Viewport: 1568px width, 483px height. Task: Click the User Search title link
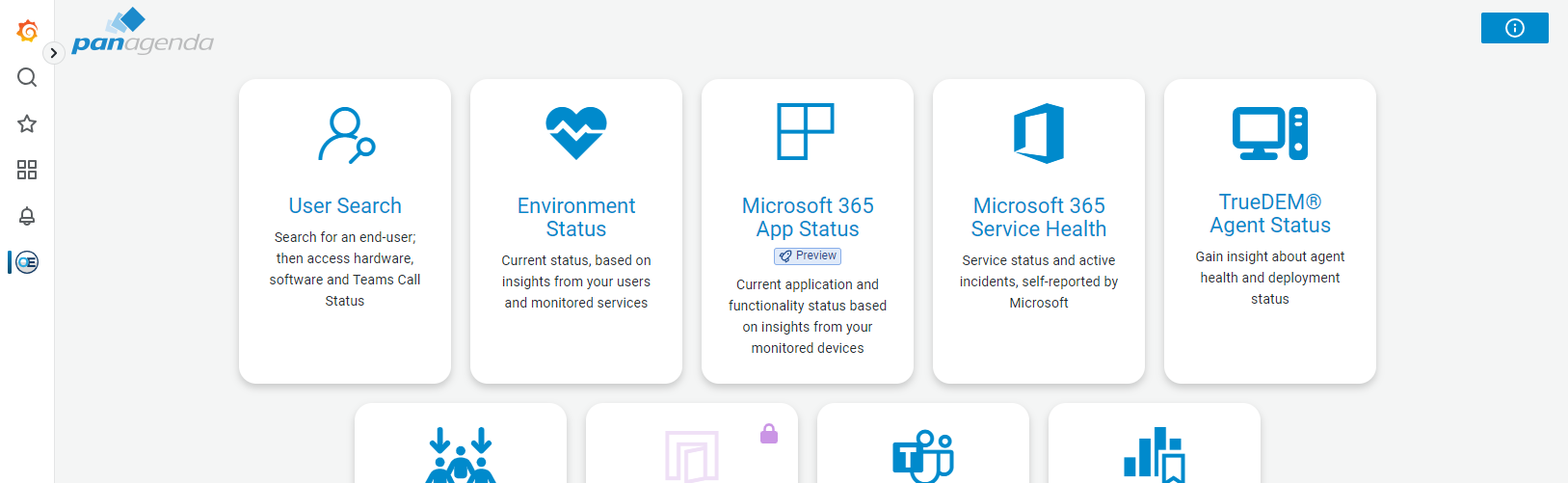[x=345, y=206]
